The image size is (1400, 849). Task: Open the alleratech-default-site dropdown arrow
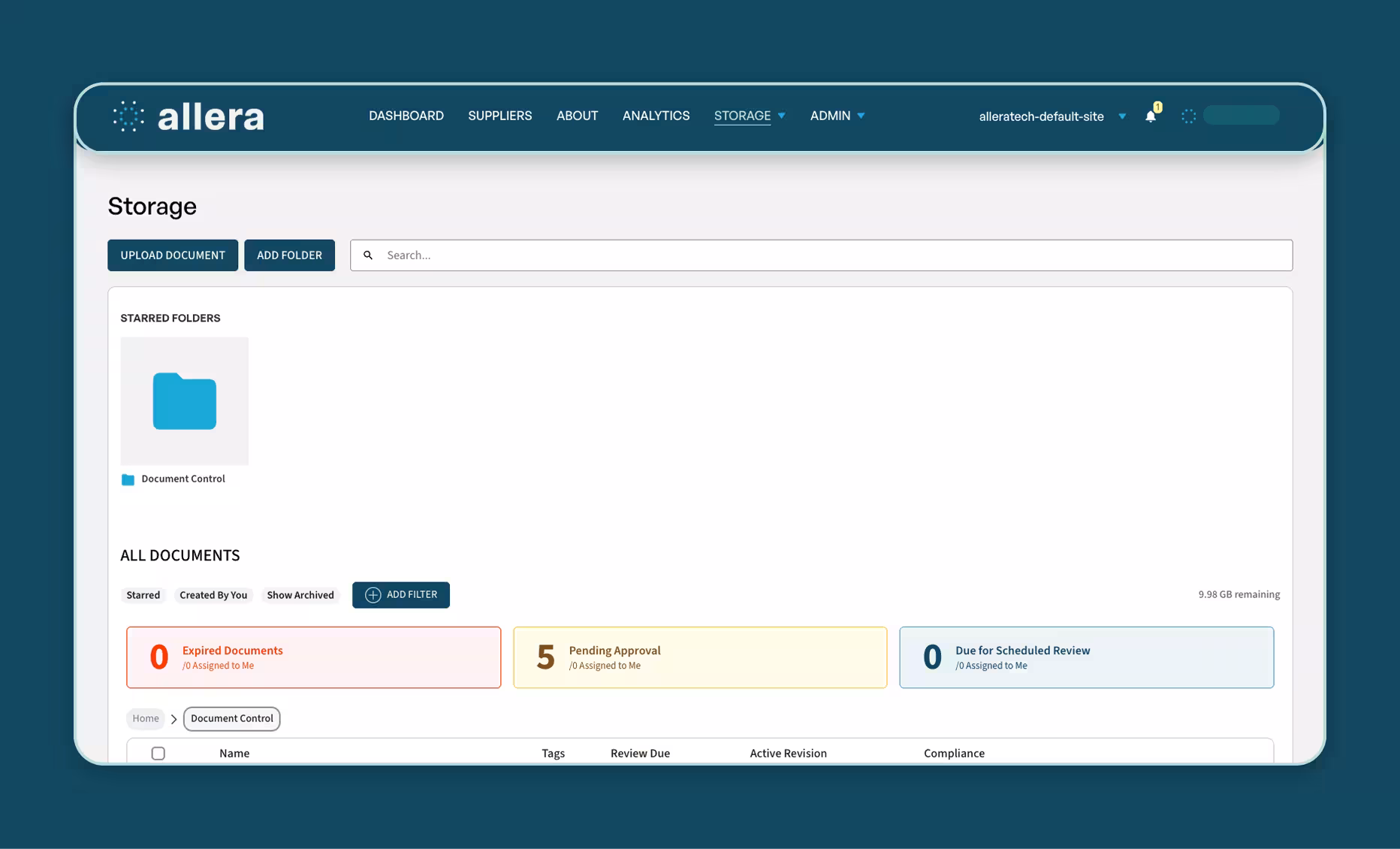1122,116
